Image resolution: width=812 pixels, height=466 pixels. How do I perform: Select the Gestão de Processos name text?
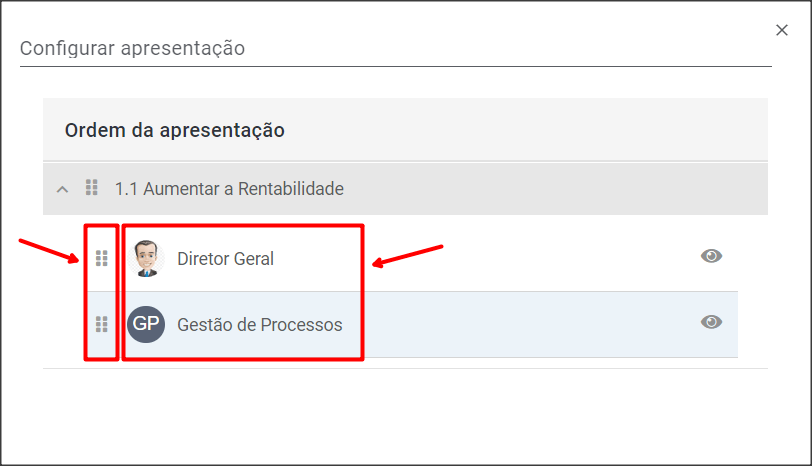259,324
